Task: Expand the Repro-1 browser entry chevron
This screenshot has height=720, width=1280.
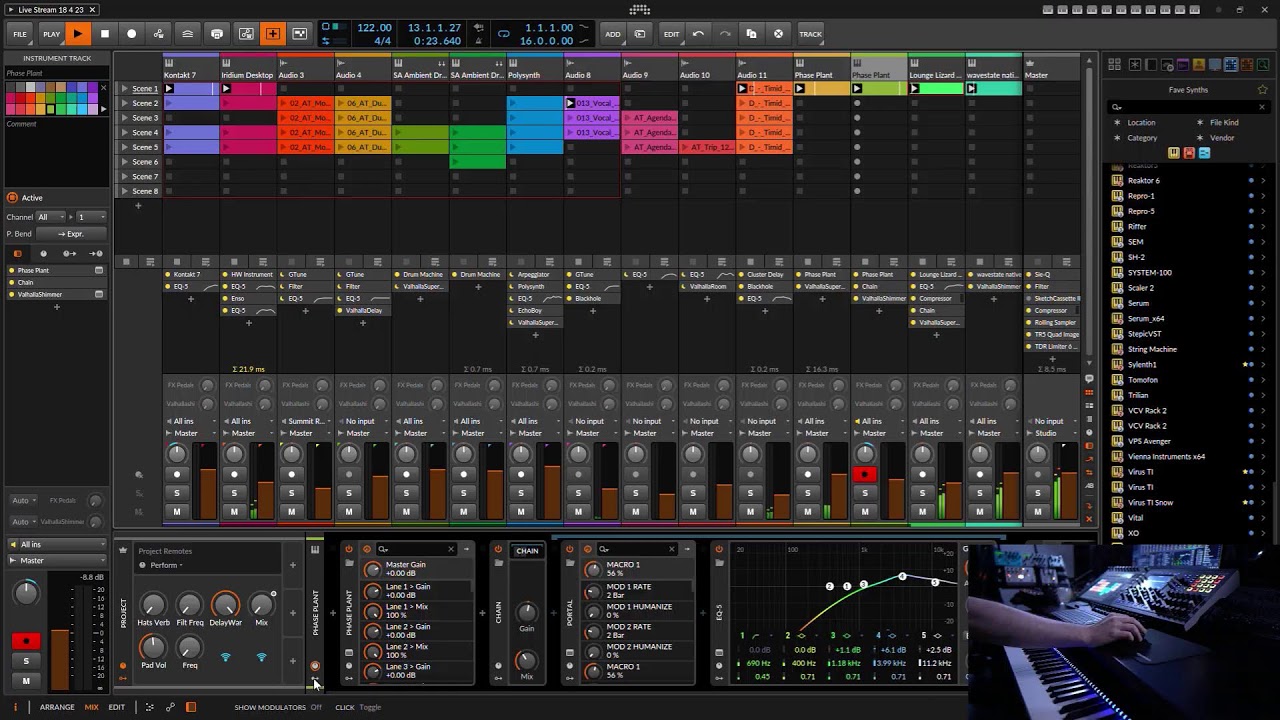Action: coord(1263,196)
